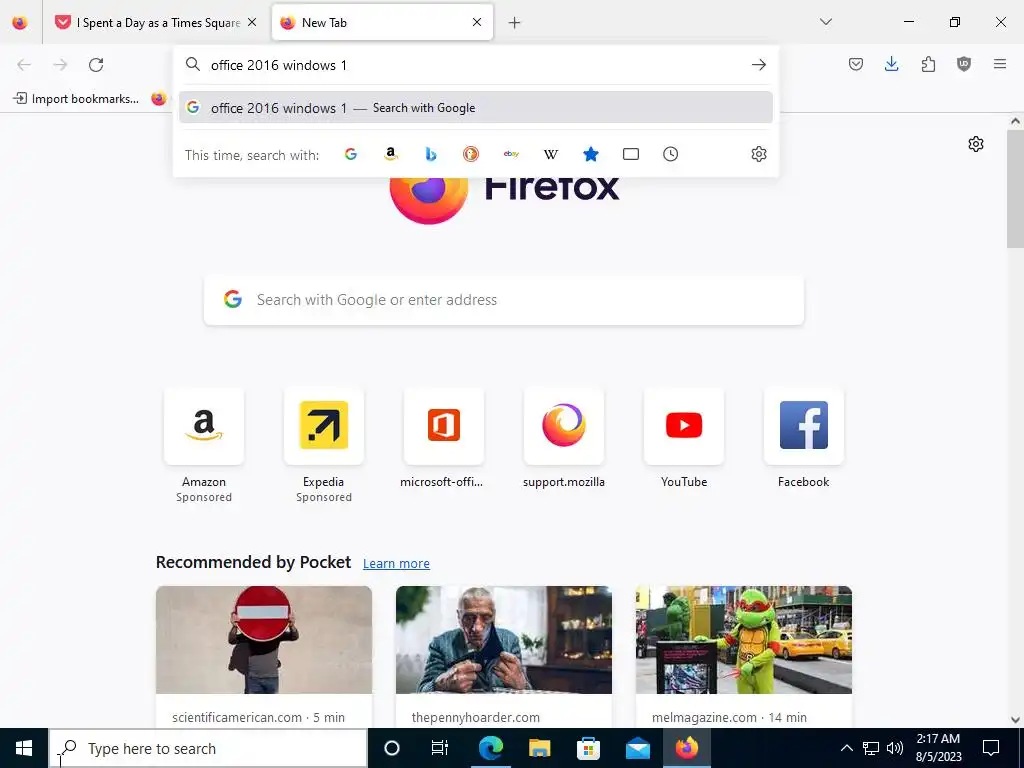Click Firefox icon on taskbar

686,748
